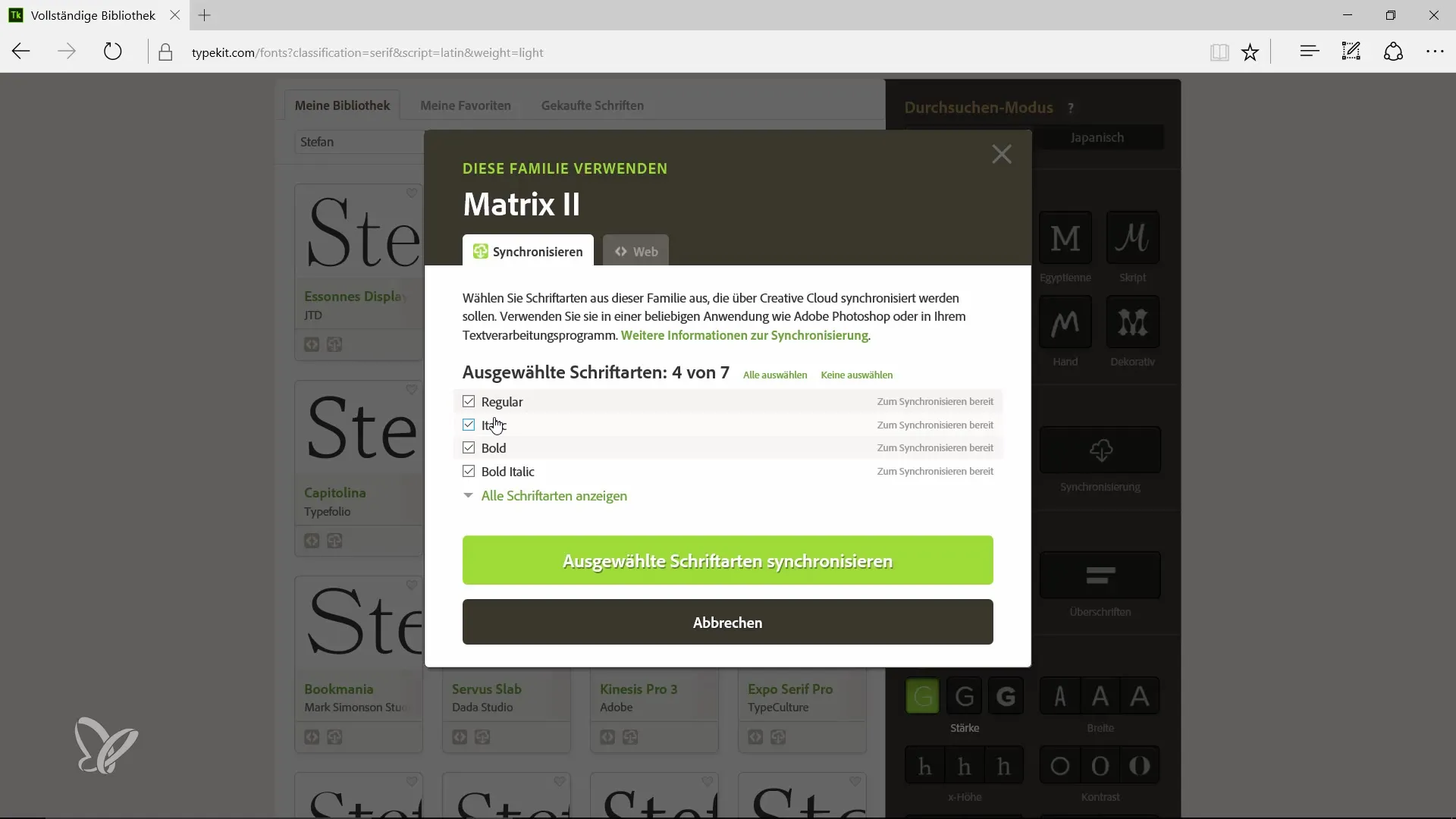Select the Synchronisieren tab
The width and height of the screenshot is (1456, 819).
point(528,251)
